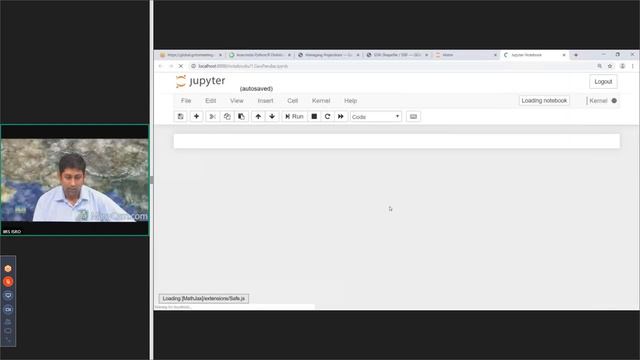Paste cells below with the clipboard icon
The image size is (640, 360).
[x=241, y=116]
